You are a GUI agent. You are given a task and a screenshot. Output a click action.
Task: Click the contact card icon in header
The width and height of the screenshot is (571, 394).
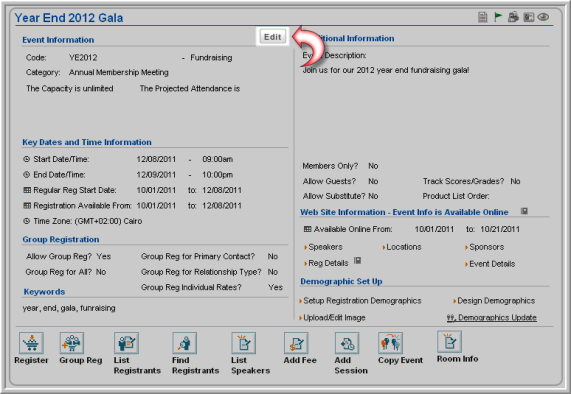point(528,17)
